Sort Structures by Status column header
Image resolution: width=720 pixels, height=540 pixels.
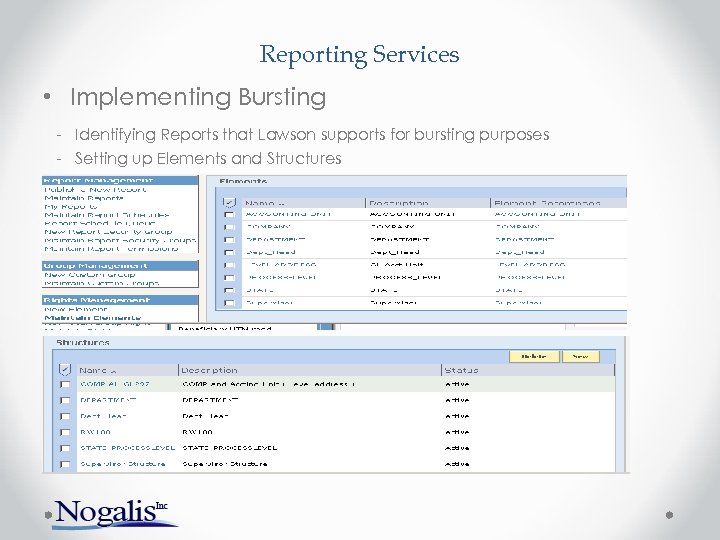[461, 370]
